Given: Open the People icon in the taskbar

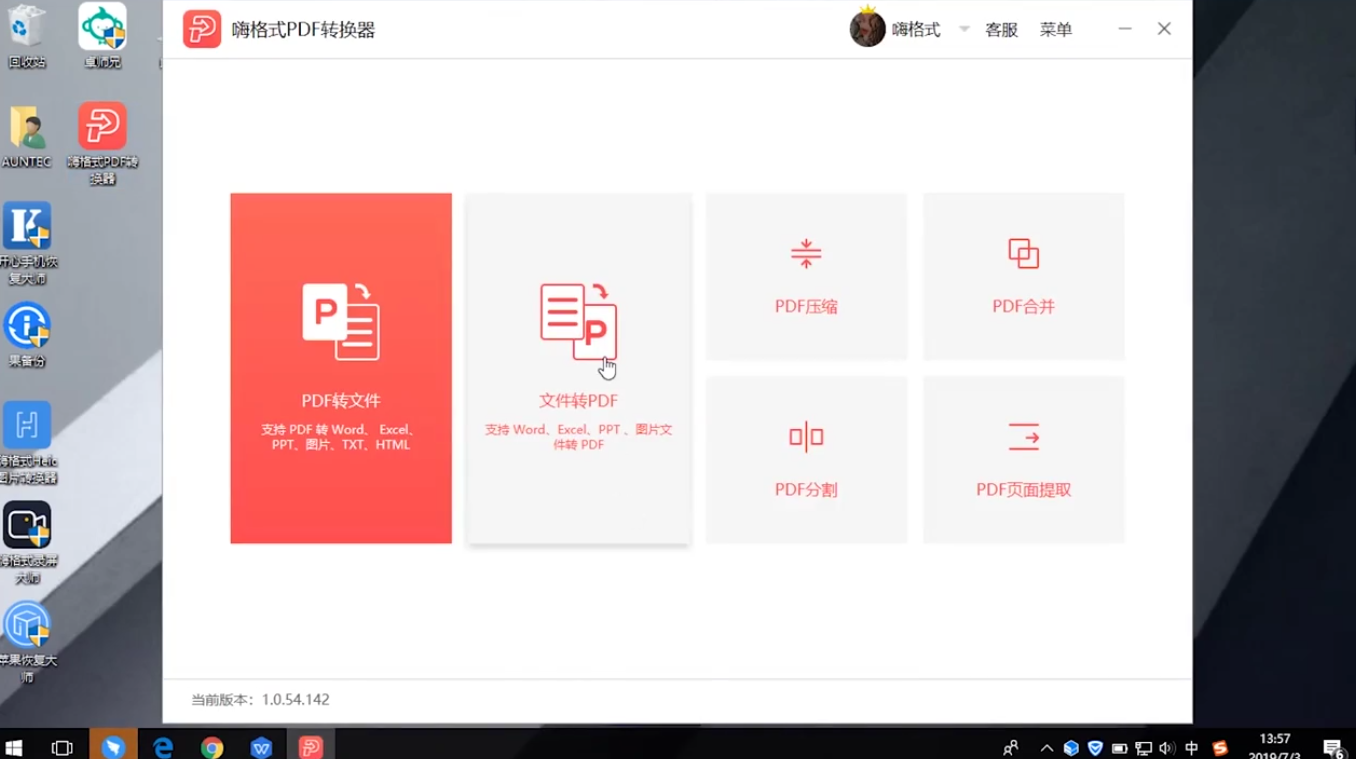Looking at the screenshot, I should tap(1011, 747).
